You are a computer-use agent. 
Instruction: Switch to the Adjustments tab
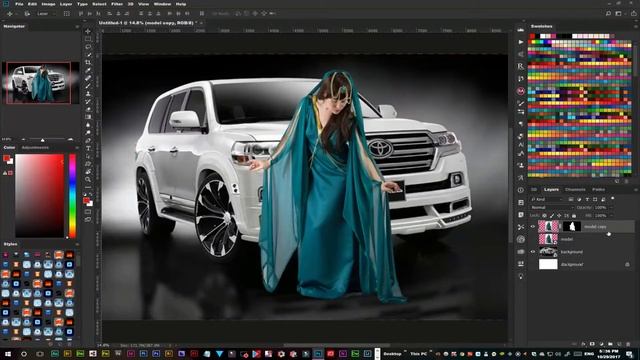[x=35, y=148]
